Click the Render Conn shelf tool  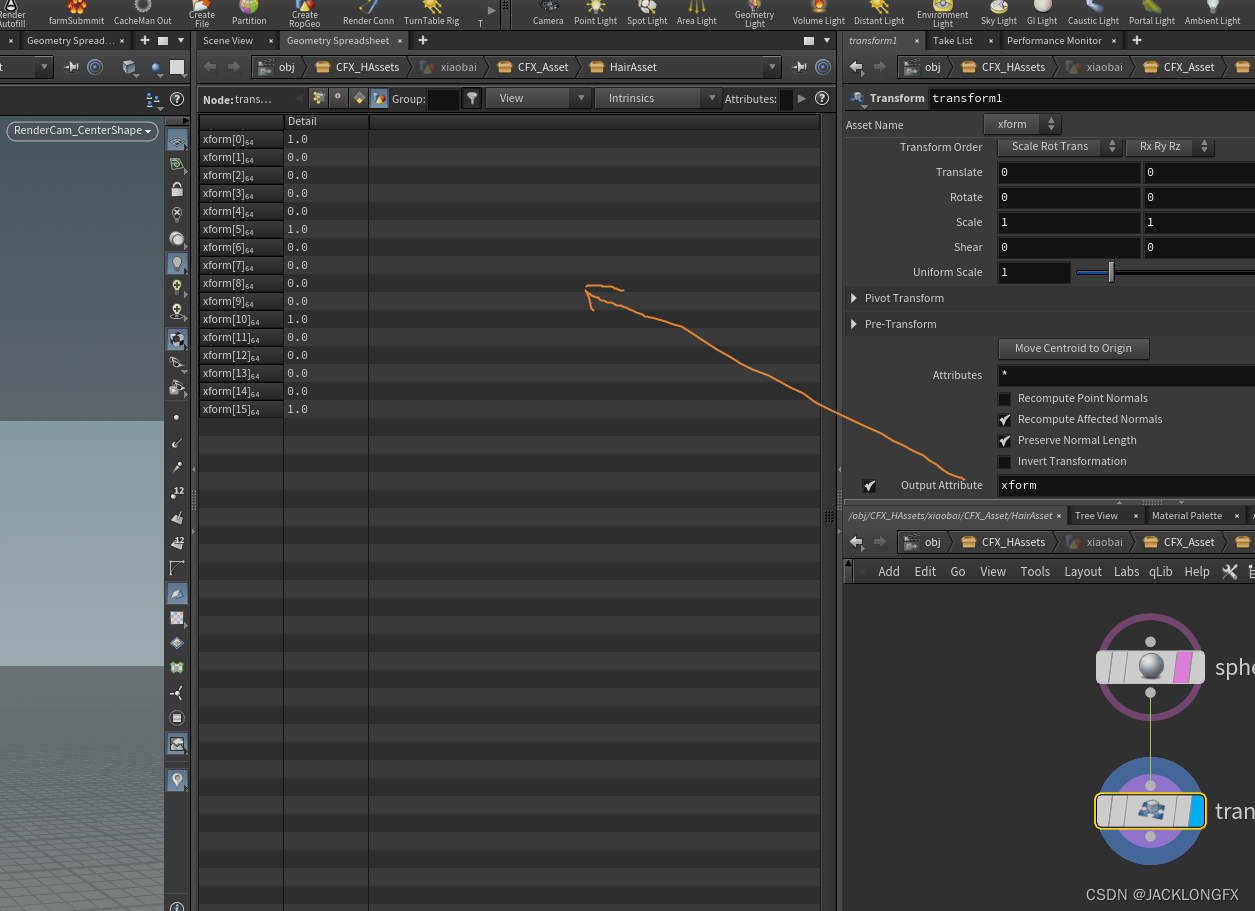pos(368,13)
